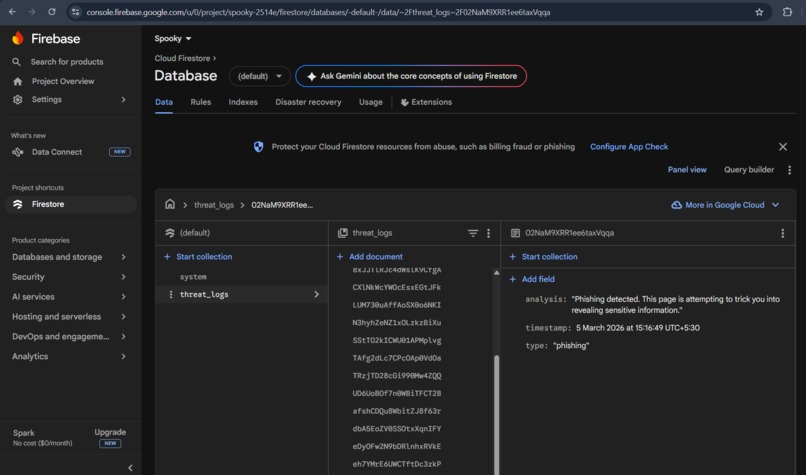Open the filter list icon in threat_logs
The width and height of the screenshot is (806, 475).
tap(473, 233)
